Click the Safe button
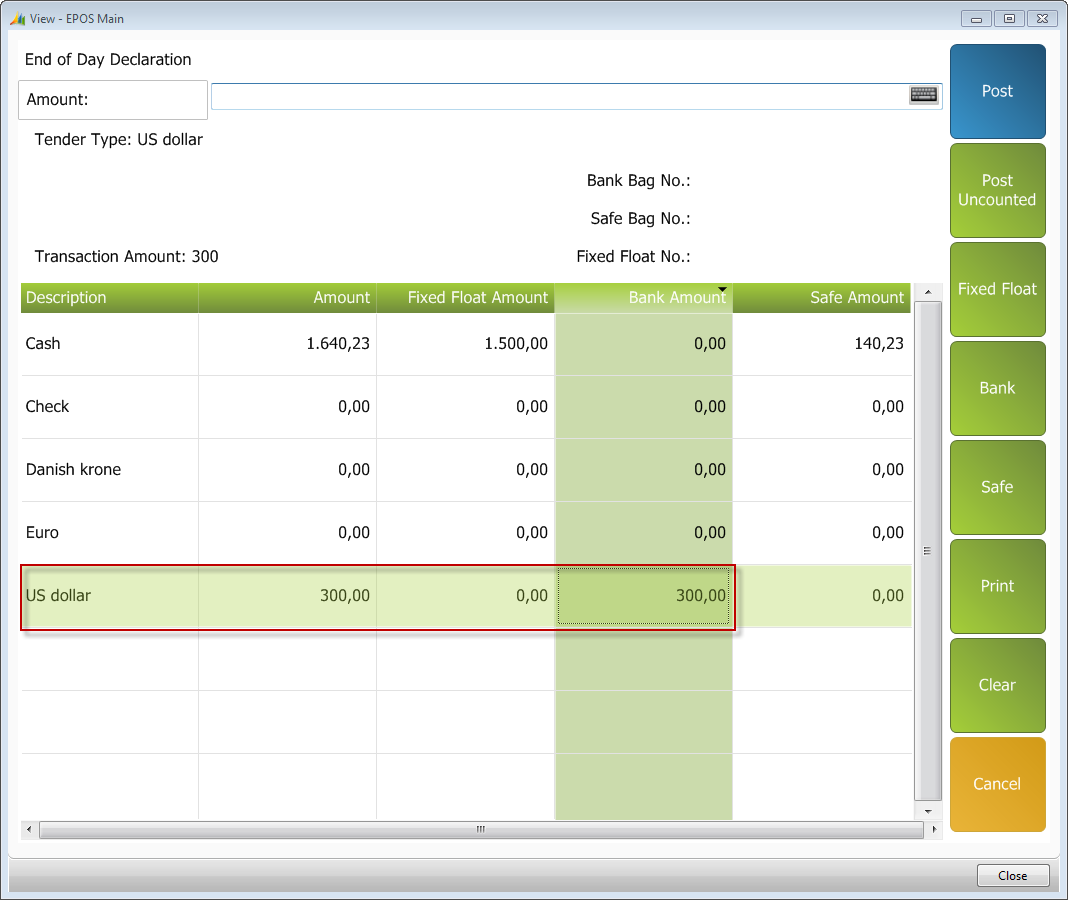Viewport: 1068px width, 900px height. click(x=997, y=487)
